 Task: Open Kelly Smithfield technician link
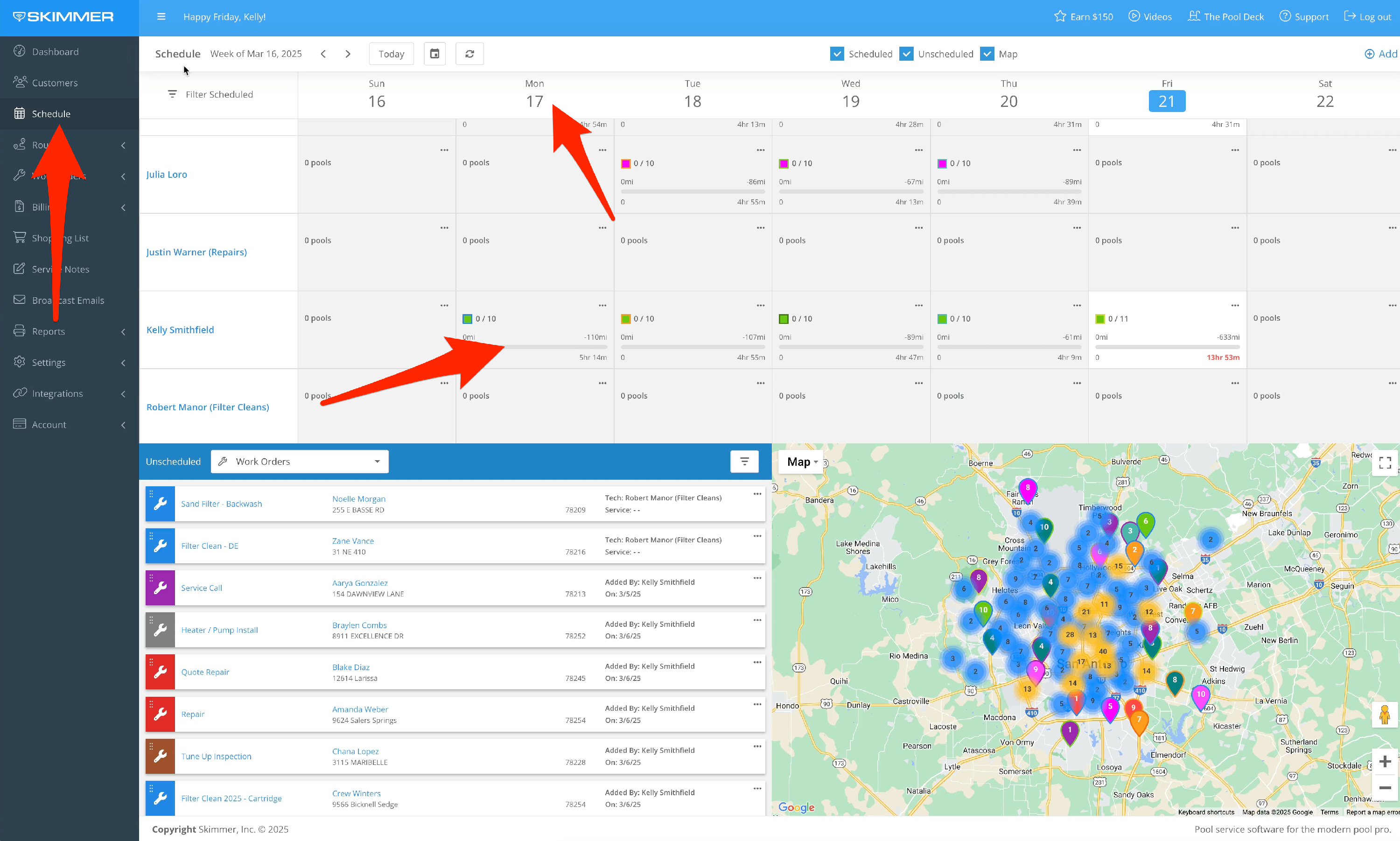click(x=180, y=330)
